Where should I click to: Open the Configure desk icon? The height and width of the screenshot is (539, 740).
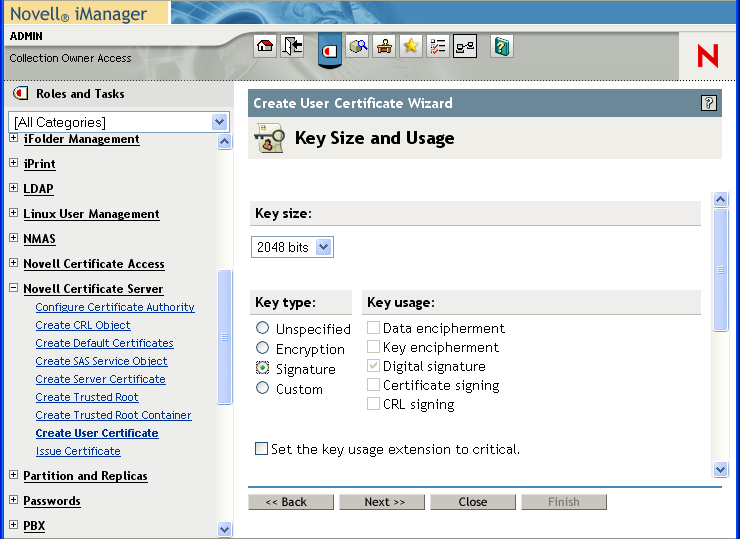tap(384, 46)
